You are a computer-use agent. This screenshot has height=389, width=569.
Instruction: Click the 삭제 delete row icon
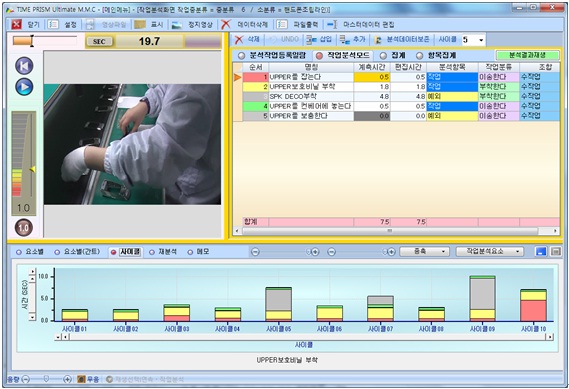(239, 40)
